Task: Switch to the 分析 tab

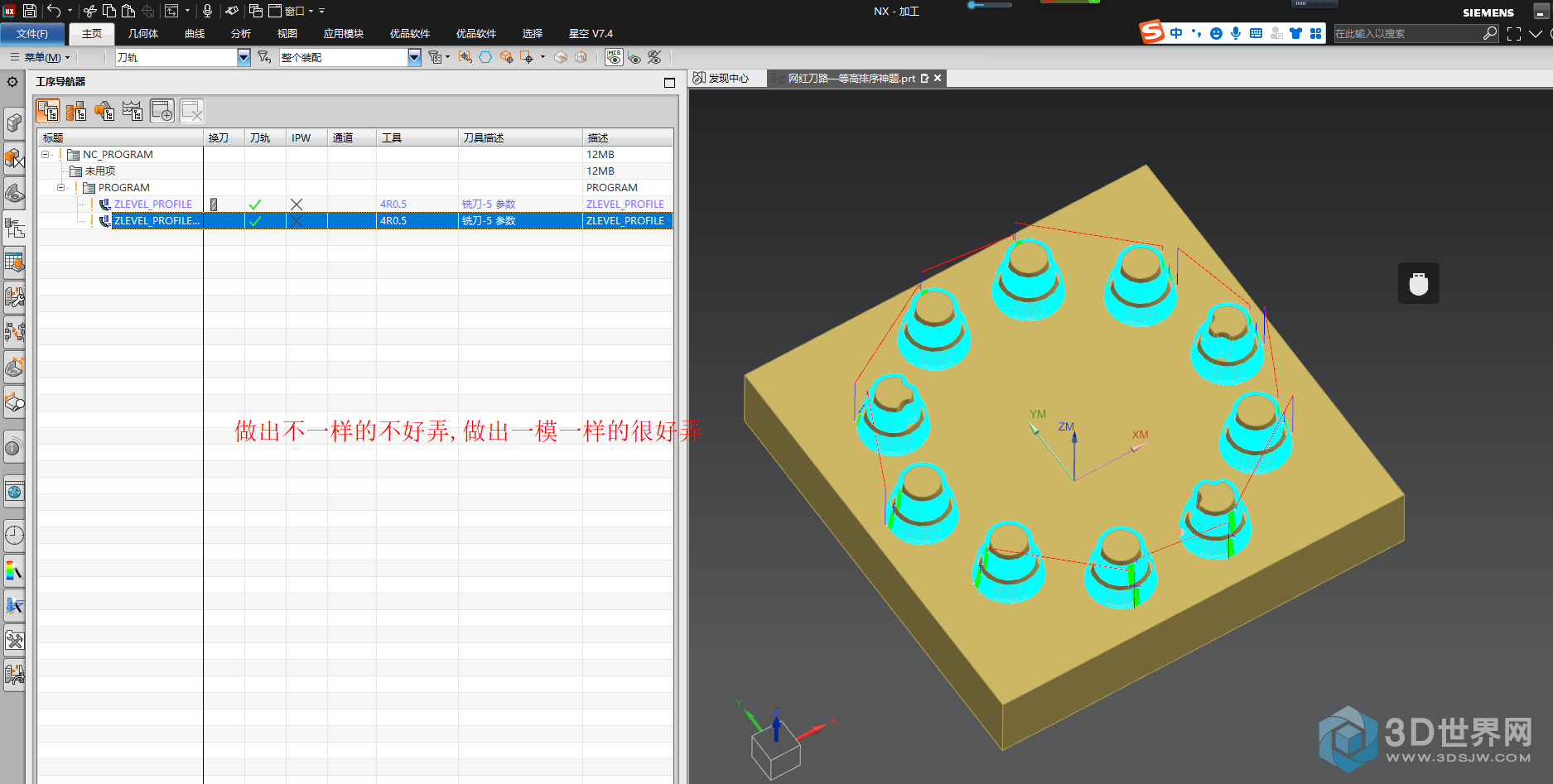Action: 241,34
